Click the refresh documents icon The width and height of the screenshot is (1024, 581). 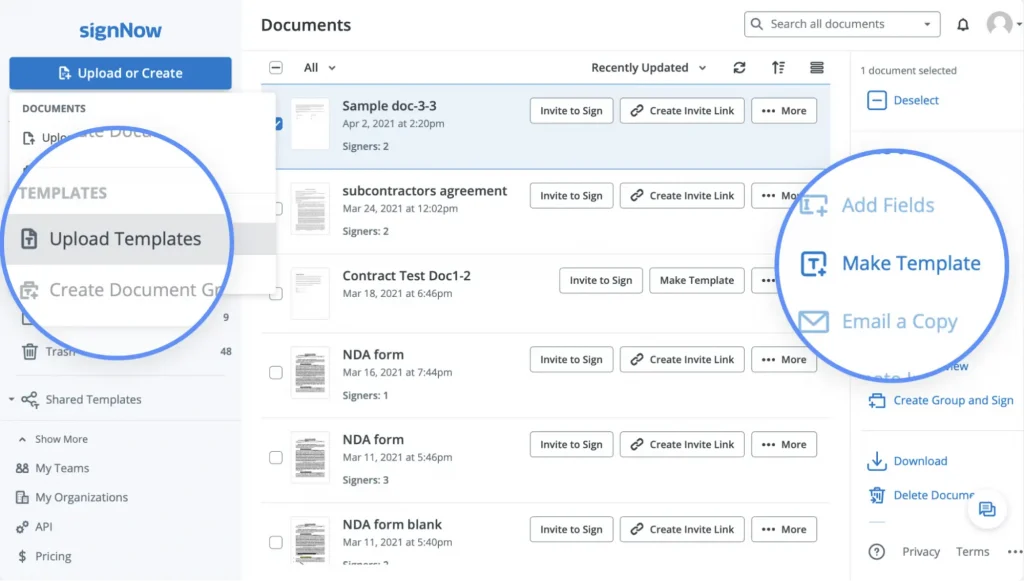point(739,68)
